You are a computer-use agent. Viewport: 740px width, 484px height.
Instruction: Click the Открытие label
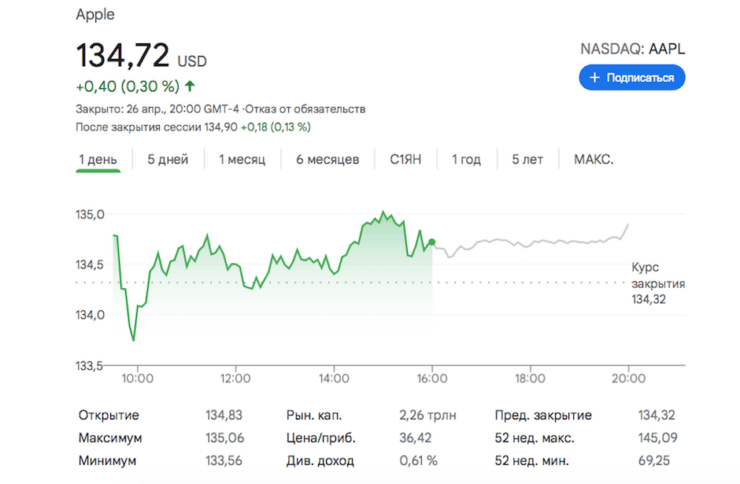tap(109, 415)
